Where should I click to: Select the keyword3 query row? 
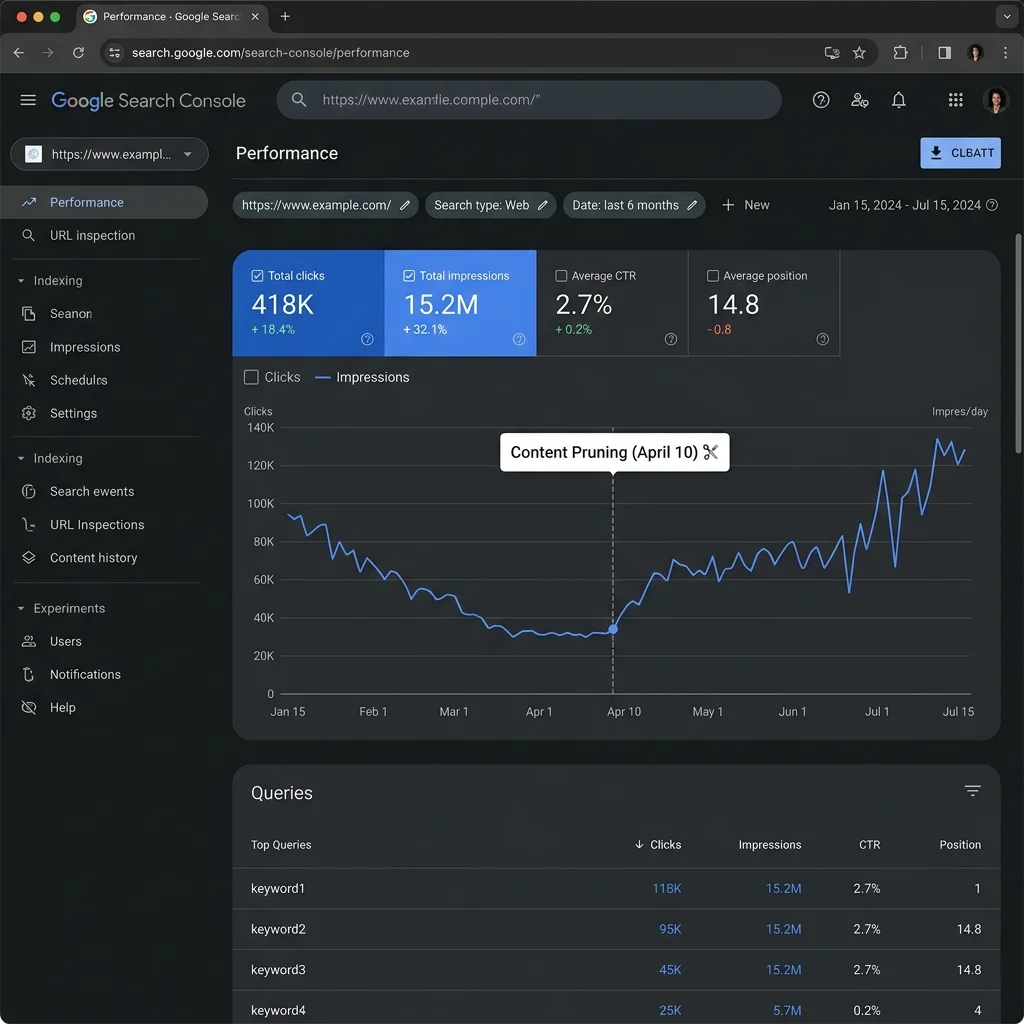pyautogui.click(x=616, y=970)
